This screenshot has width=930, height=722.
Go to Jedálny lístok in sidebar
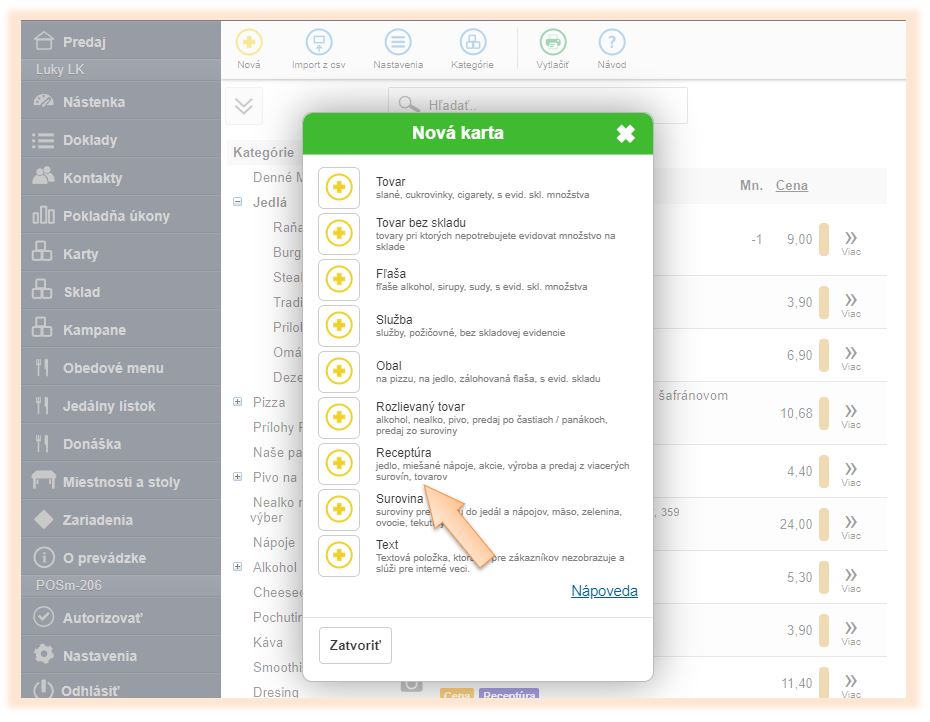[x=109, y=406]
